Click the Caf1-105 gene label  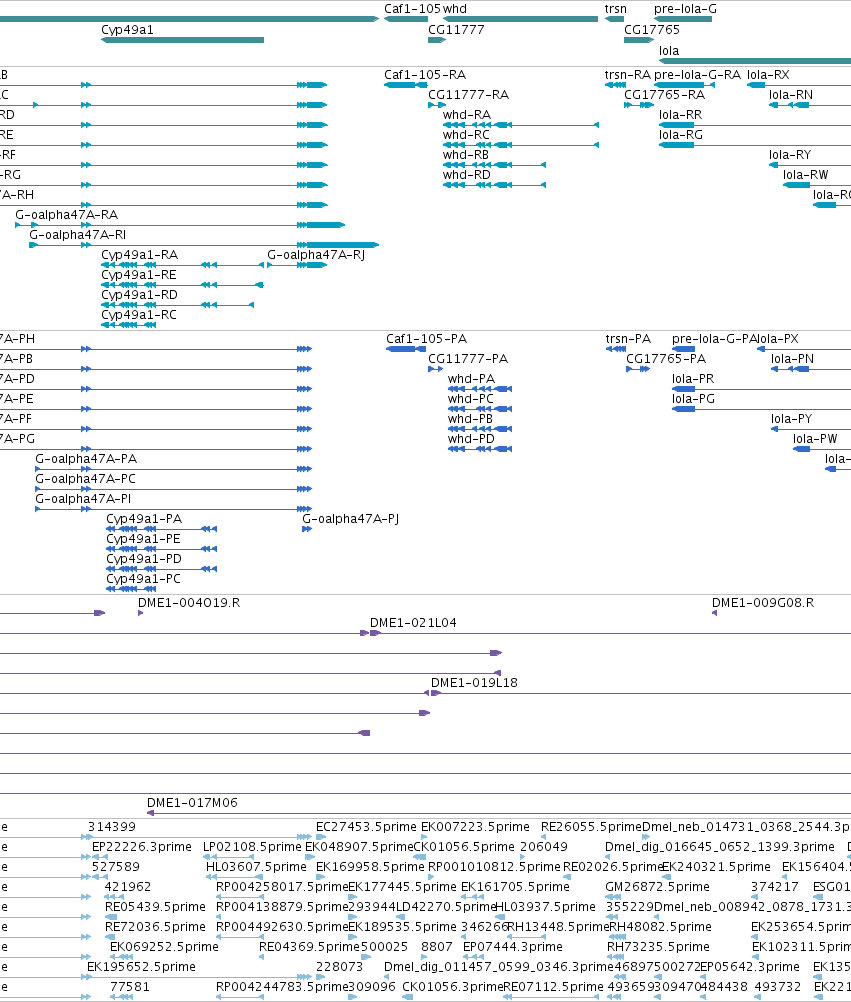[412, 9]
